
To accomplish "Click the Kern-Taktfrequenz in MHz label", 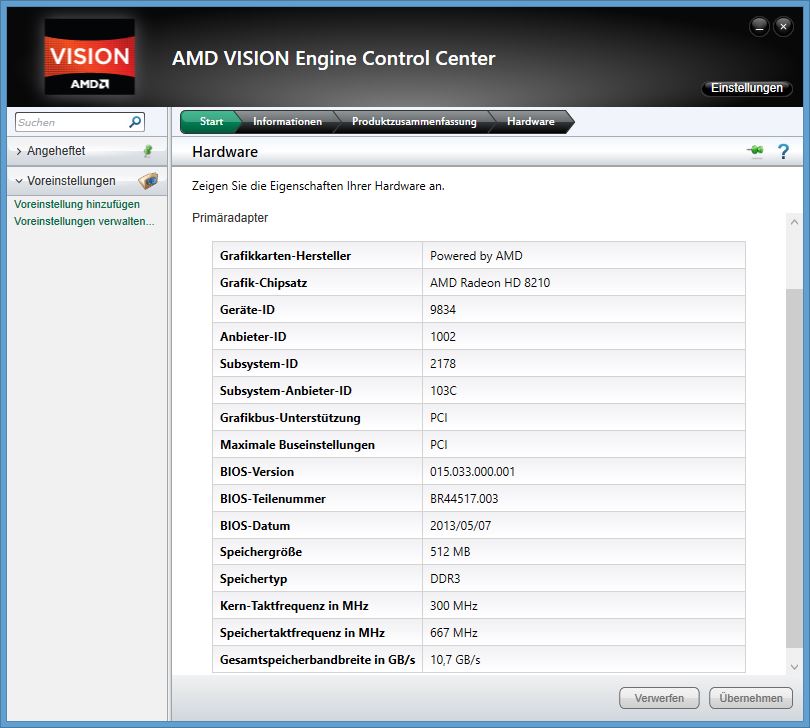I will click(x=294, y=606).
